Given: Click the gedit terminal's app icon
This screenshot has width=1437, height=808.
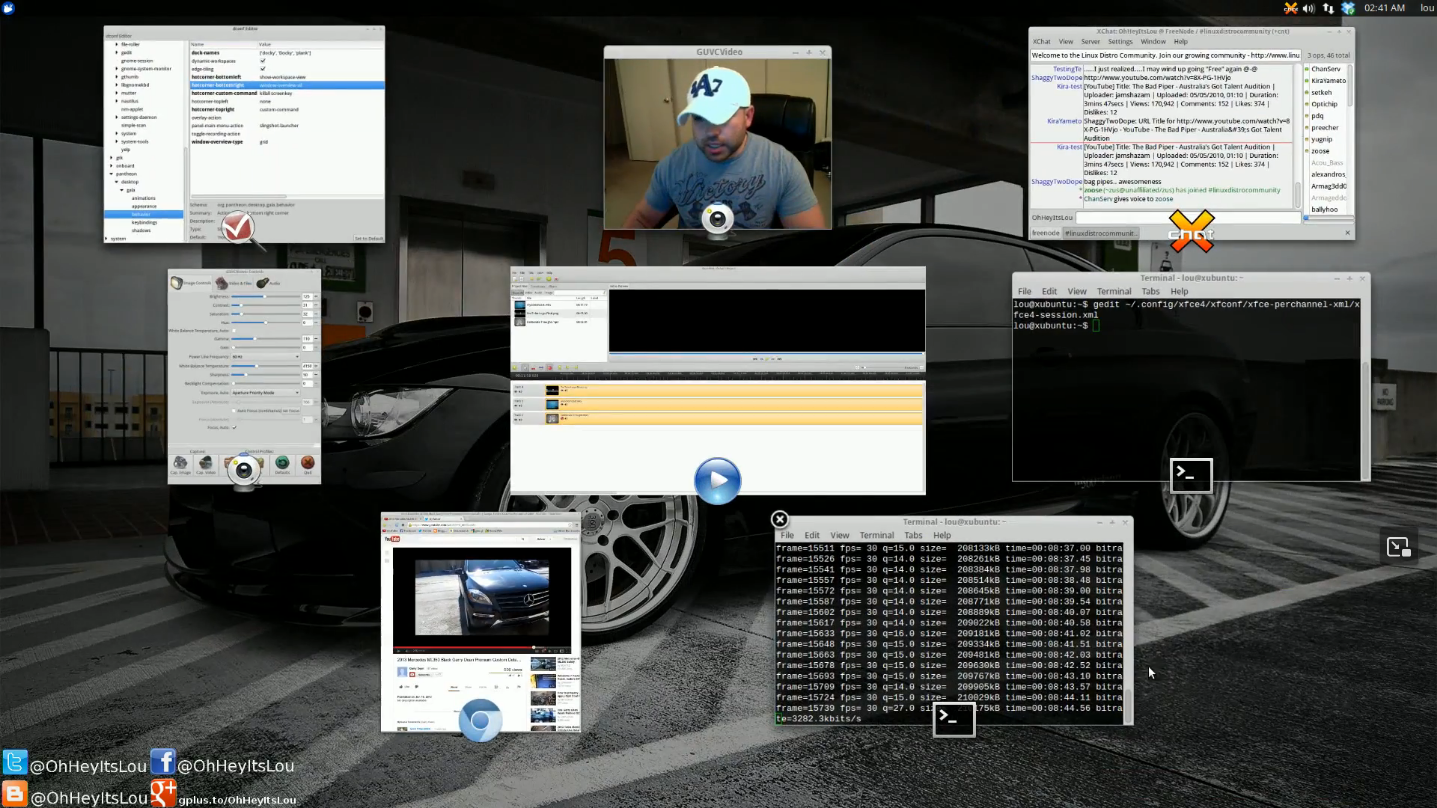Looking at the screenshot, I should point(1191,475).
